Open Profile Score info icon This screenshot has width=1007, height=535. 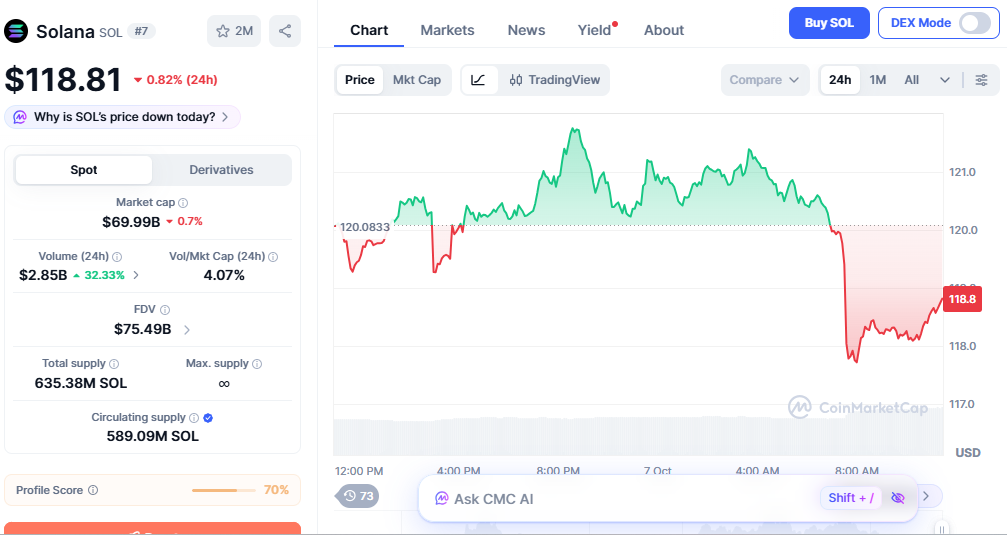coord(93,491)
